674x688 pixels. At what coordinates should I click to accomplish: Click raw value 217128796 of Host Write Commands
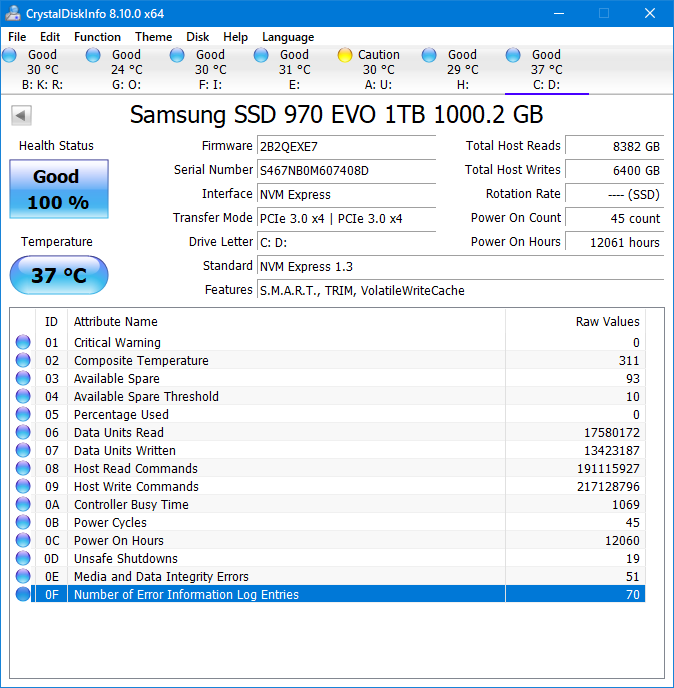pos(608,487)
